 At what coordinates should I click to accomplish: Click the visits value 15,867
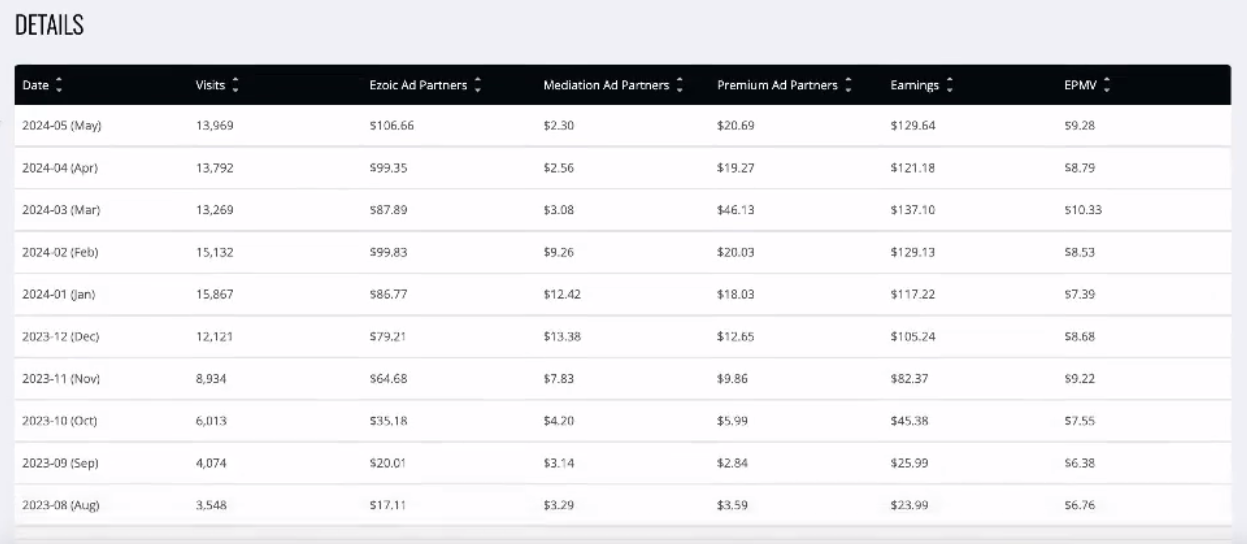[214, 295]
